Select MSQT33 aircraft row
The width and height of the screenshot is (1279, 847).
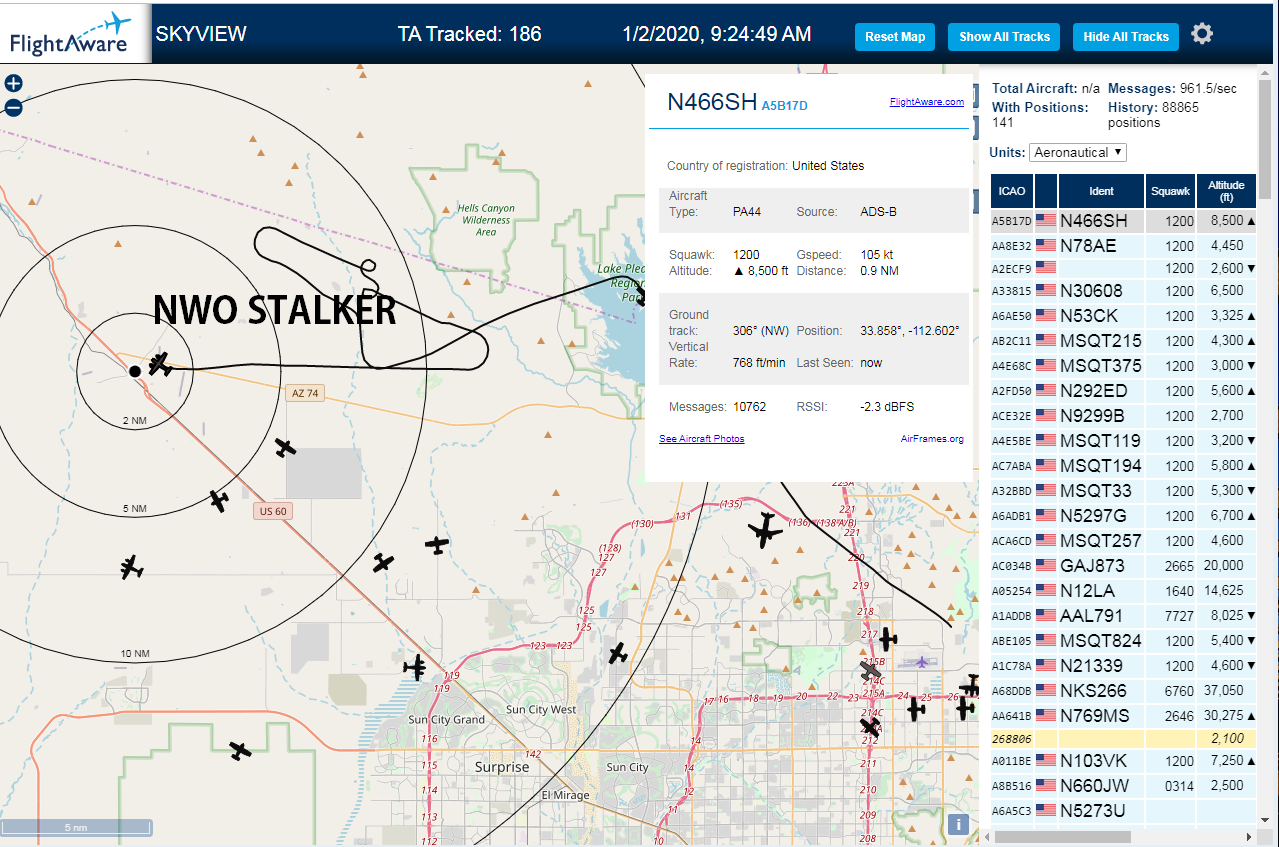click(x=1123, y=491)
